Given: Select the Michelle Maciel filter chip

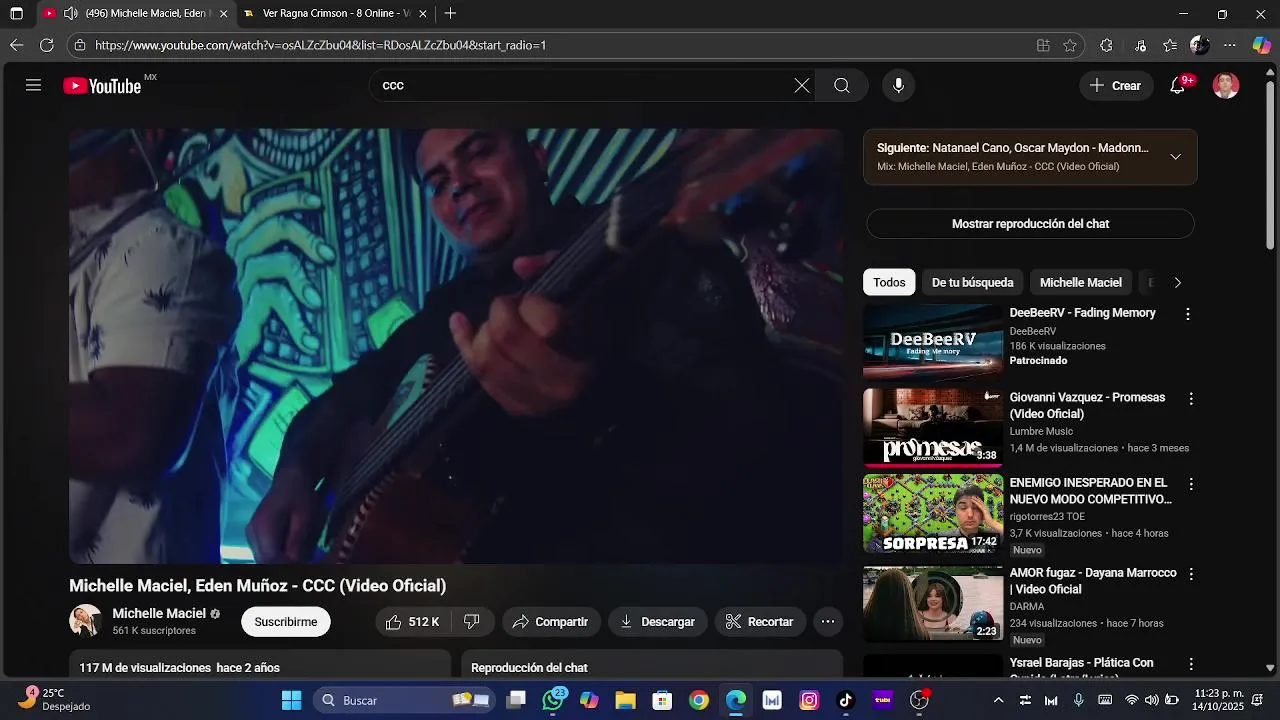Looking at the screenshot, I should pyautogui.click(x=1081, y=283).
